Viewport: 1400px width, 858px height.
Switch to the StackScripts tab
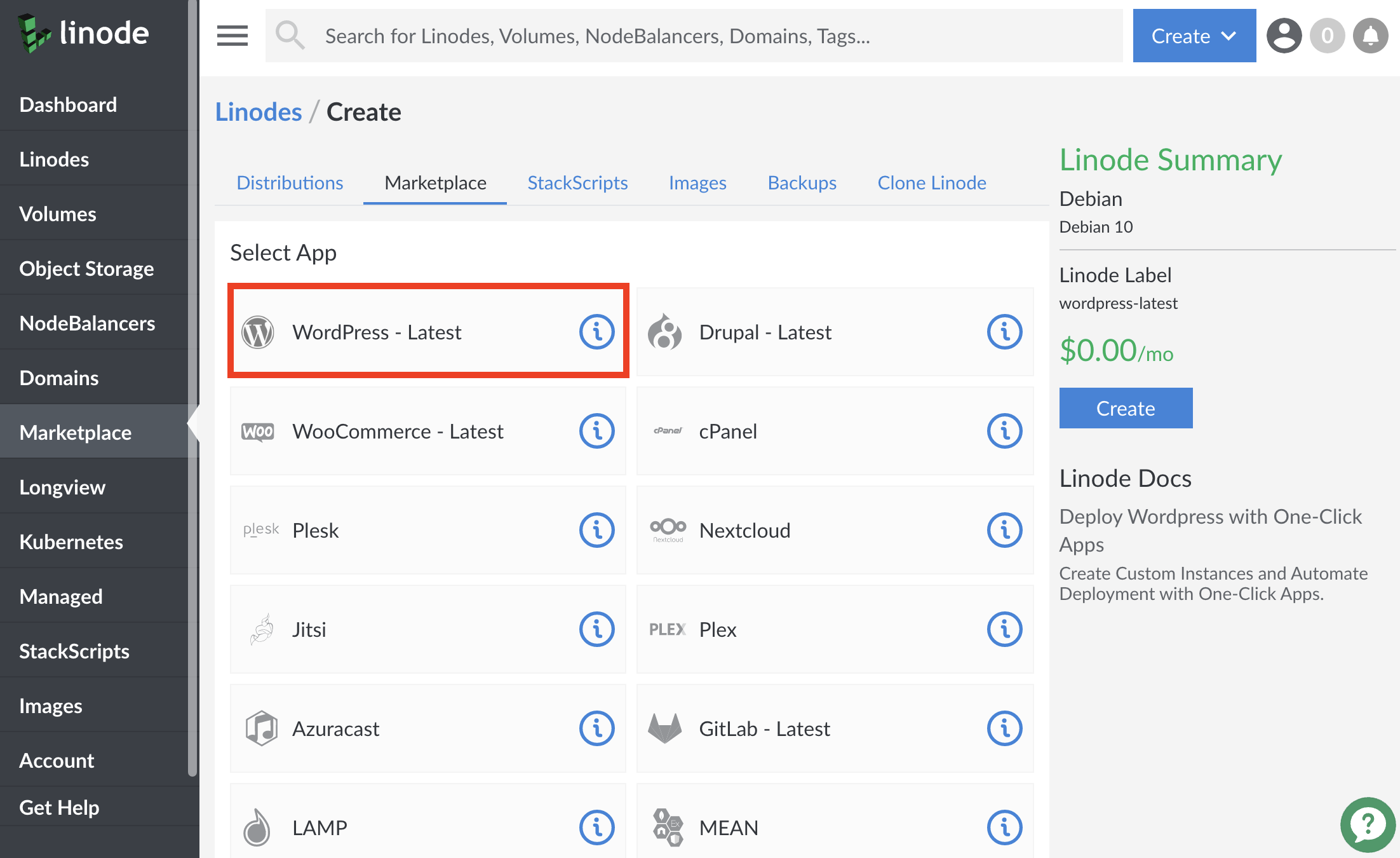coord(577,183)
